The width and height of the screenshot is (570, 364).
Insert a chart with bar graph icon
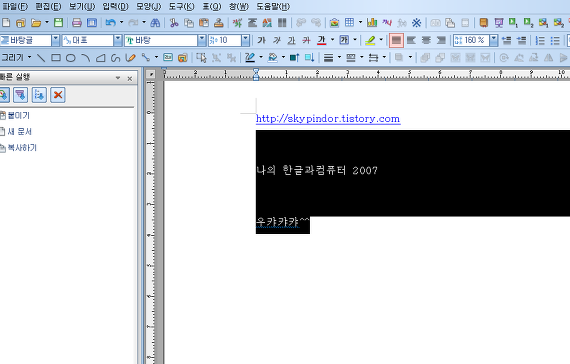click(372, 23)
